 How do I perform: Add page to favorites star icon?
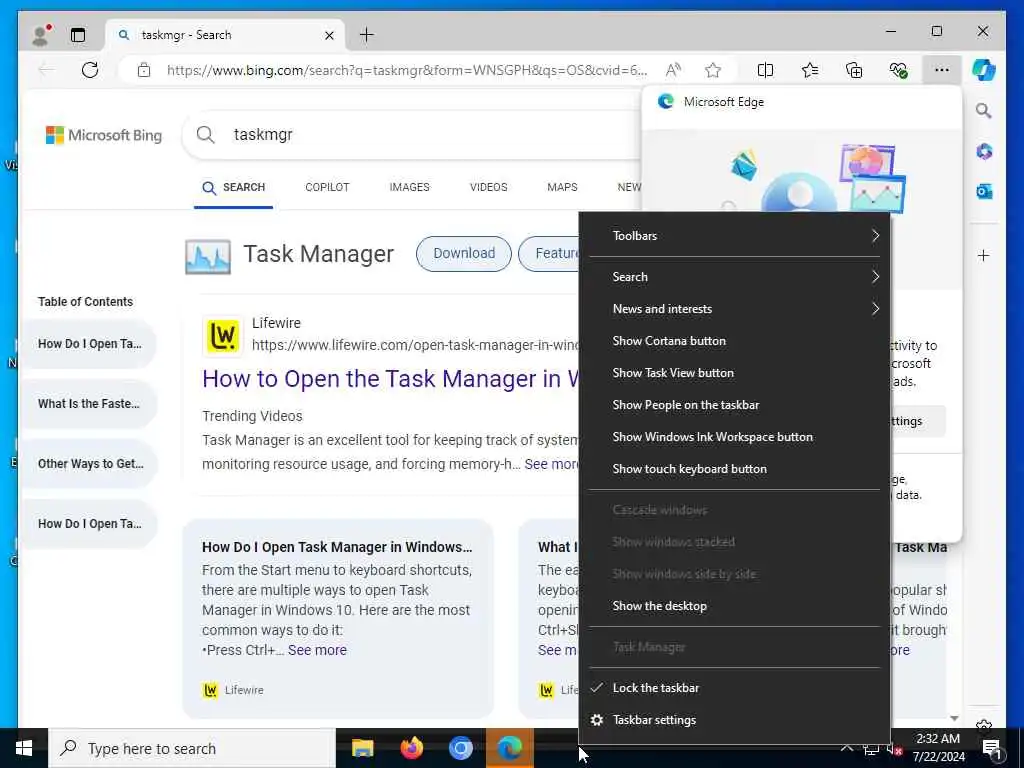(713, 70)
